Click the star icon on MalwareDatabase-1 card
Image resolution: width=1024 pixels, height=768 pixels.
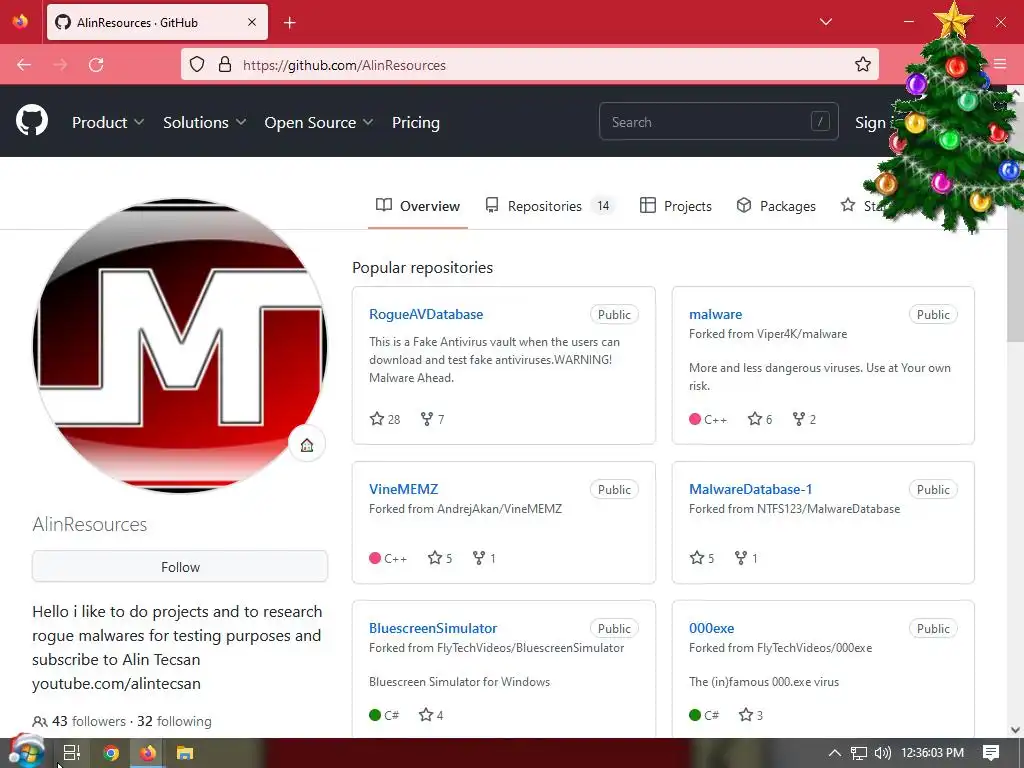point(697,558)
